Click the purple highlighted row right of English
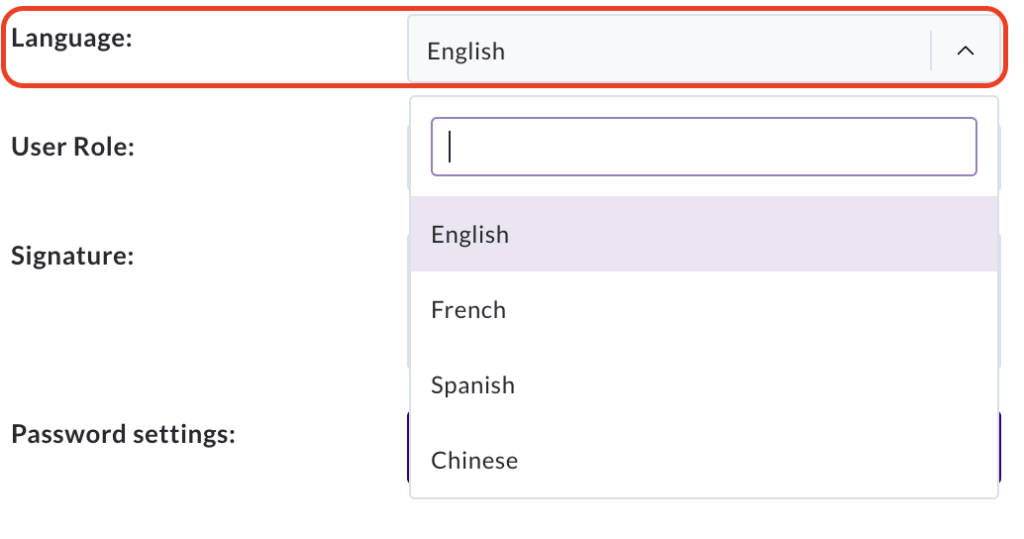Viewport: 1024px width, 539px height. click(753, 234)
